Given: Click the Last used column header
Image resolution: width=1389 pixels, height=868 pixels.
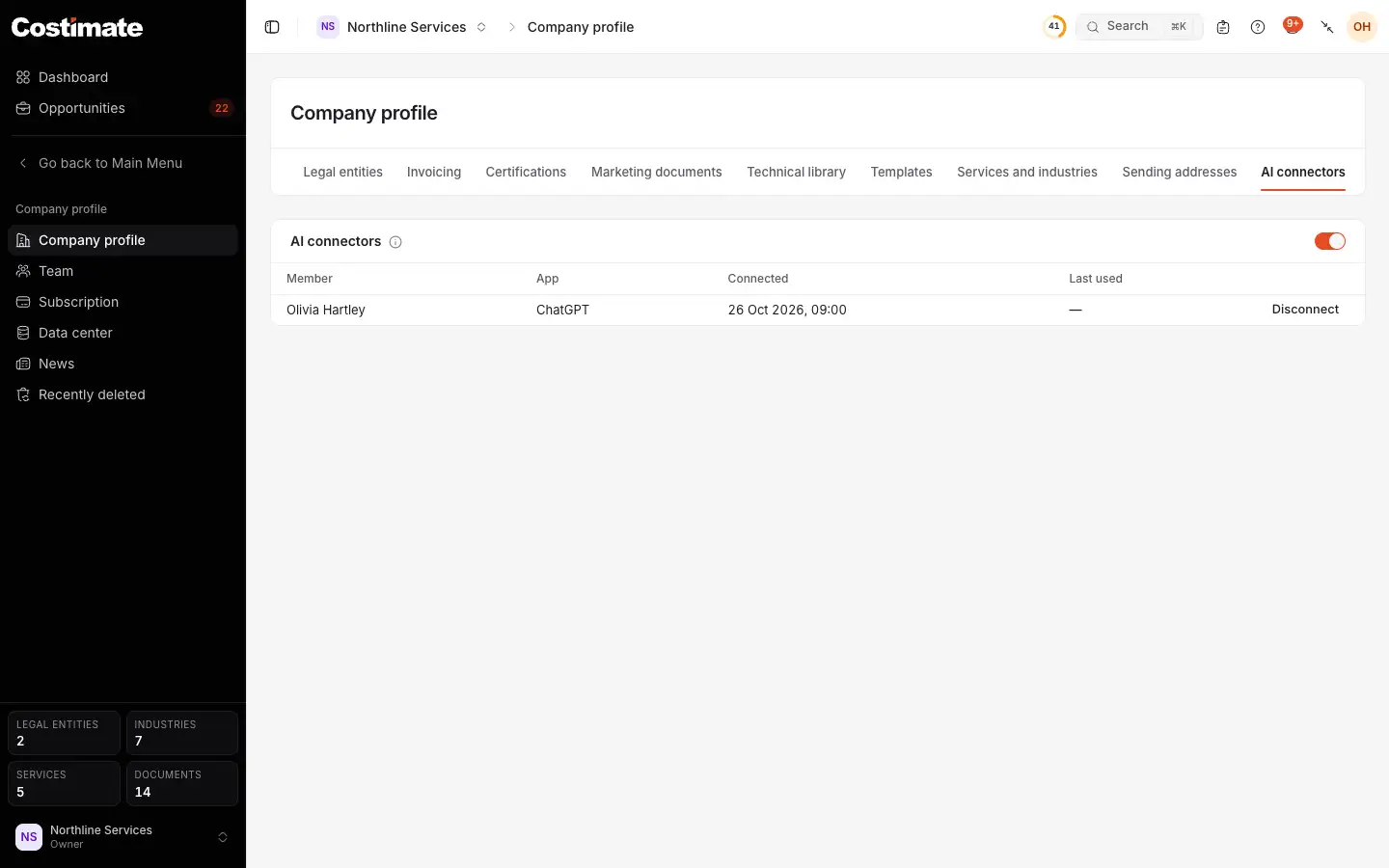Looking at the screenshot, I should pos(1096,279).
